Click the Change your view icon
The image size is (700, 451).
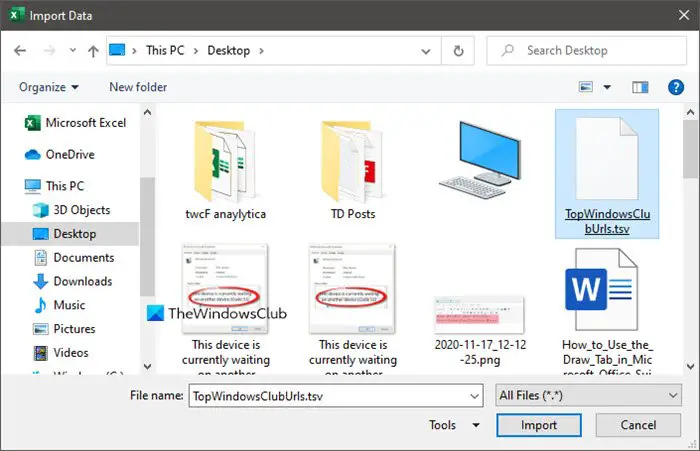pos(586,87)
